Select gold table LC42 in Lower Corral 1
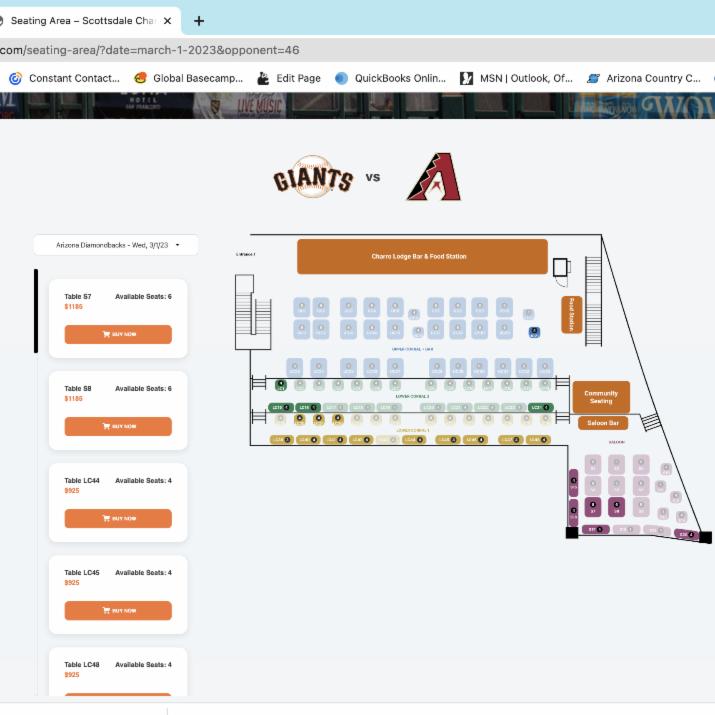The width and height of the screenshot is (715, 715). tap(361, 440)
